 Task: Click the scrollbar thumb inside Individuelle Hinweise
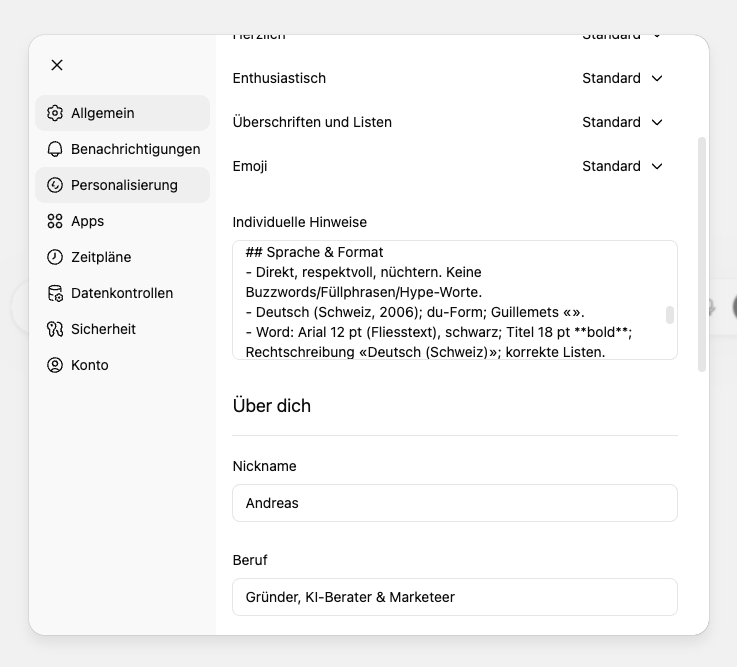click(x=670, y=315)
